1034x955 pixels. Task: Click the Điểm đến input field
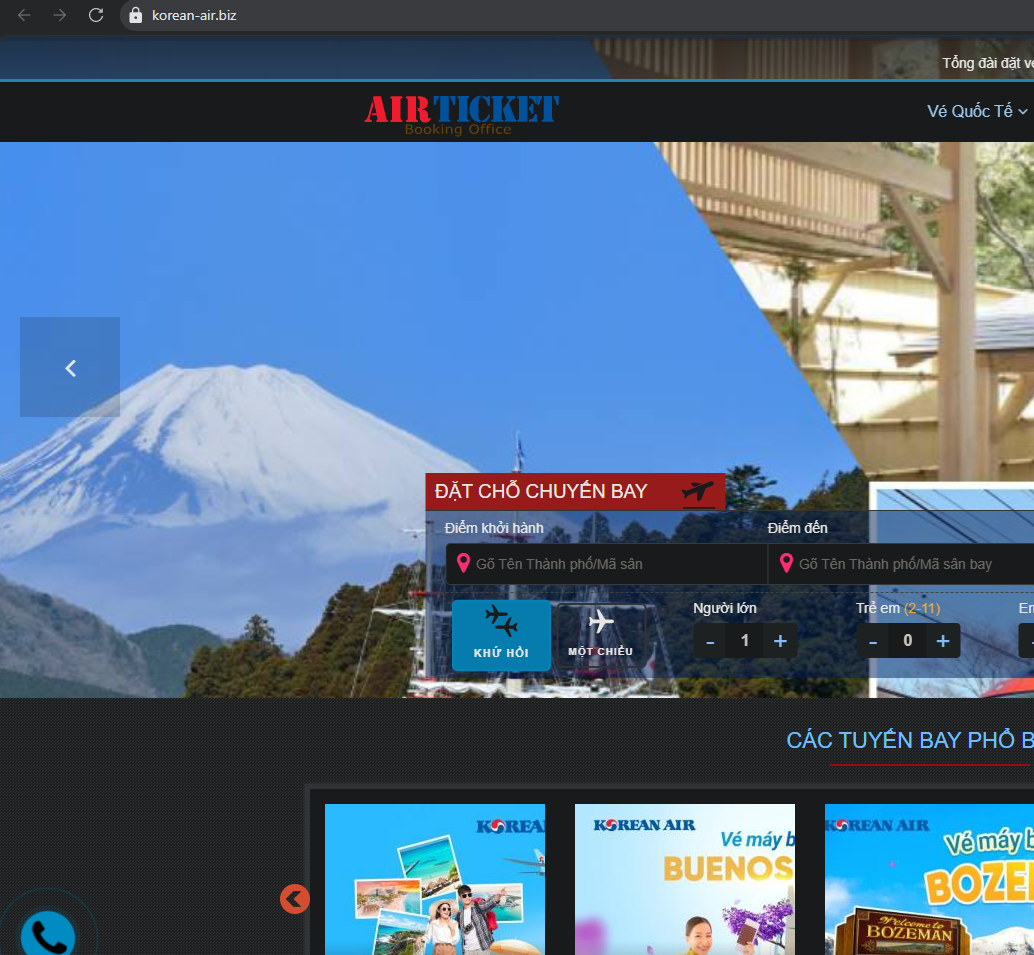click(901, 564)
